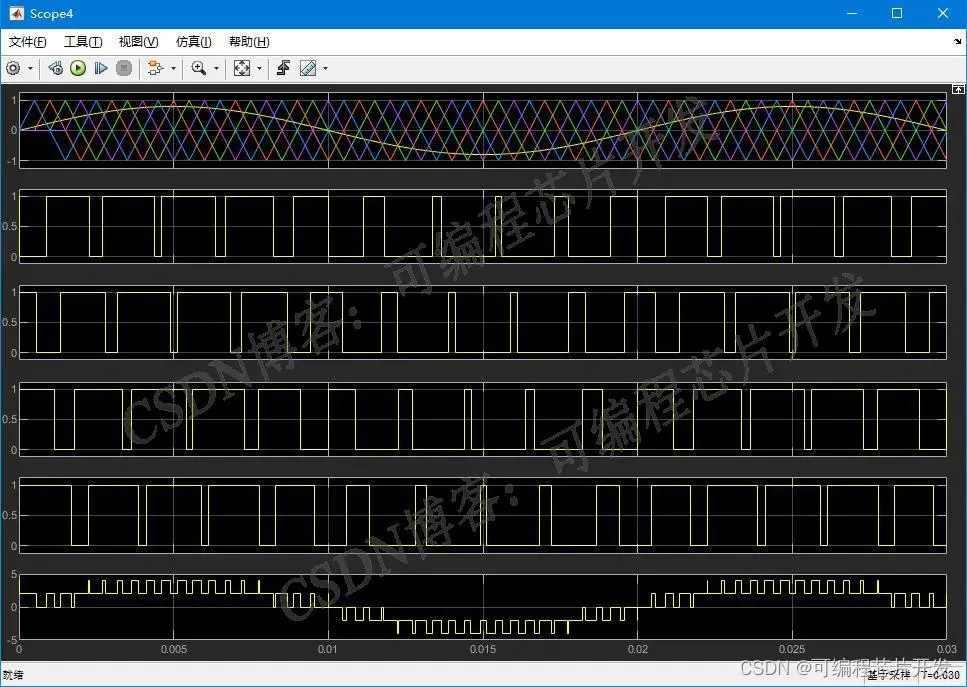Screen dimensions: 967x687
Task: Expand the dropdown arrow beside gear icon
Action: 30,69
